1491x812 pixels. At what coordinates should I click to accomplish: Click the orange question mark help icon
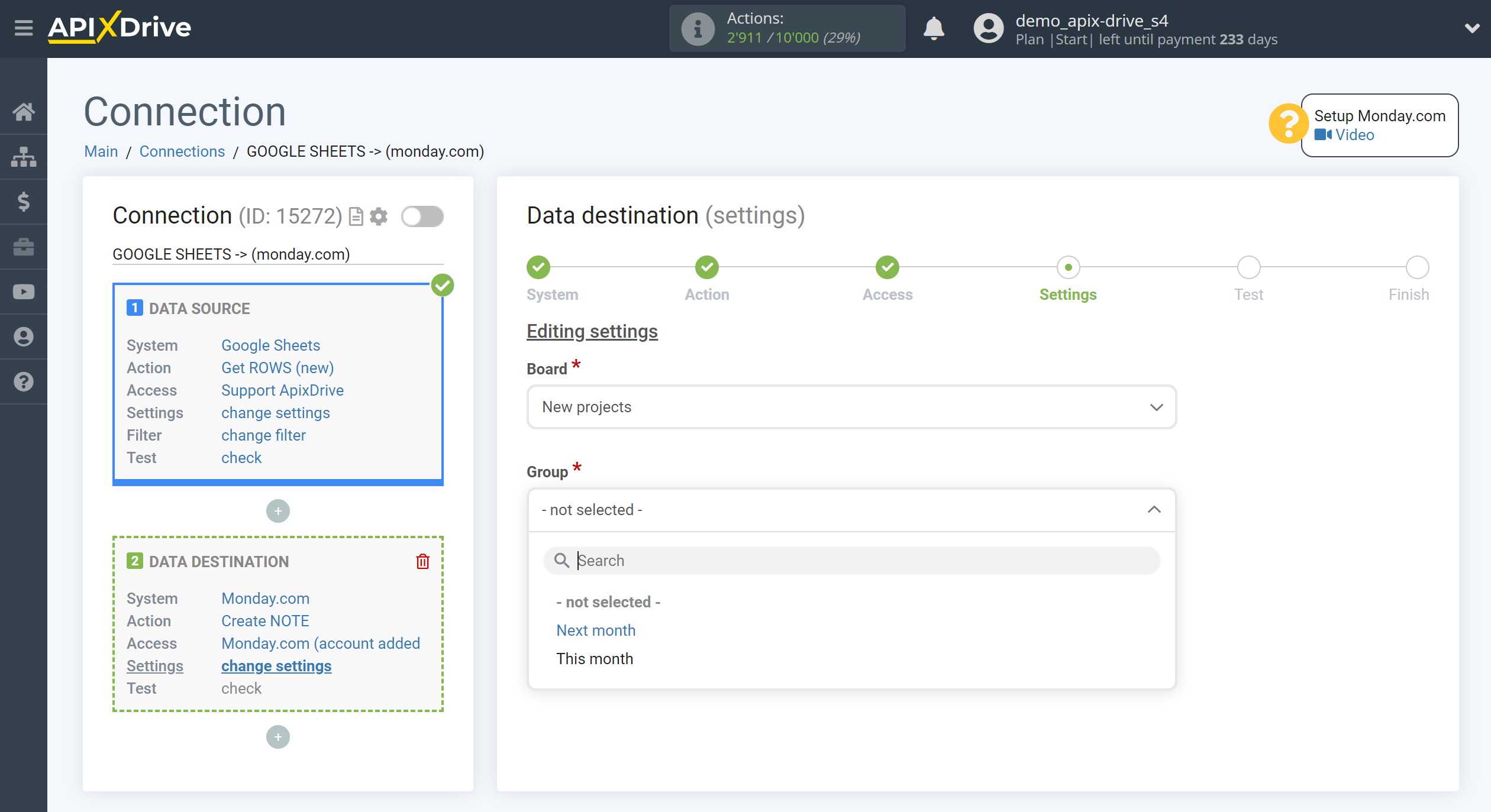[1287, 124]
